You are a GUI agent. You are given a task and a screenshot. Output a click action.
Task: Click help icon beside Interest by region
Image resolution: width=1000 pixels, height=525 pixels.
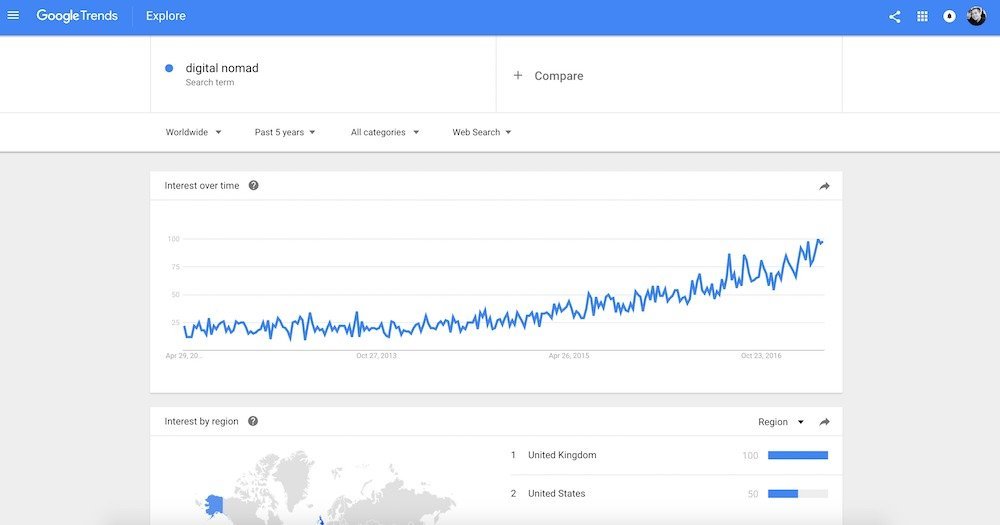253,421
